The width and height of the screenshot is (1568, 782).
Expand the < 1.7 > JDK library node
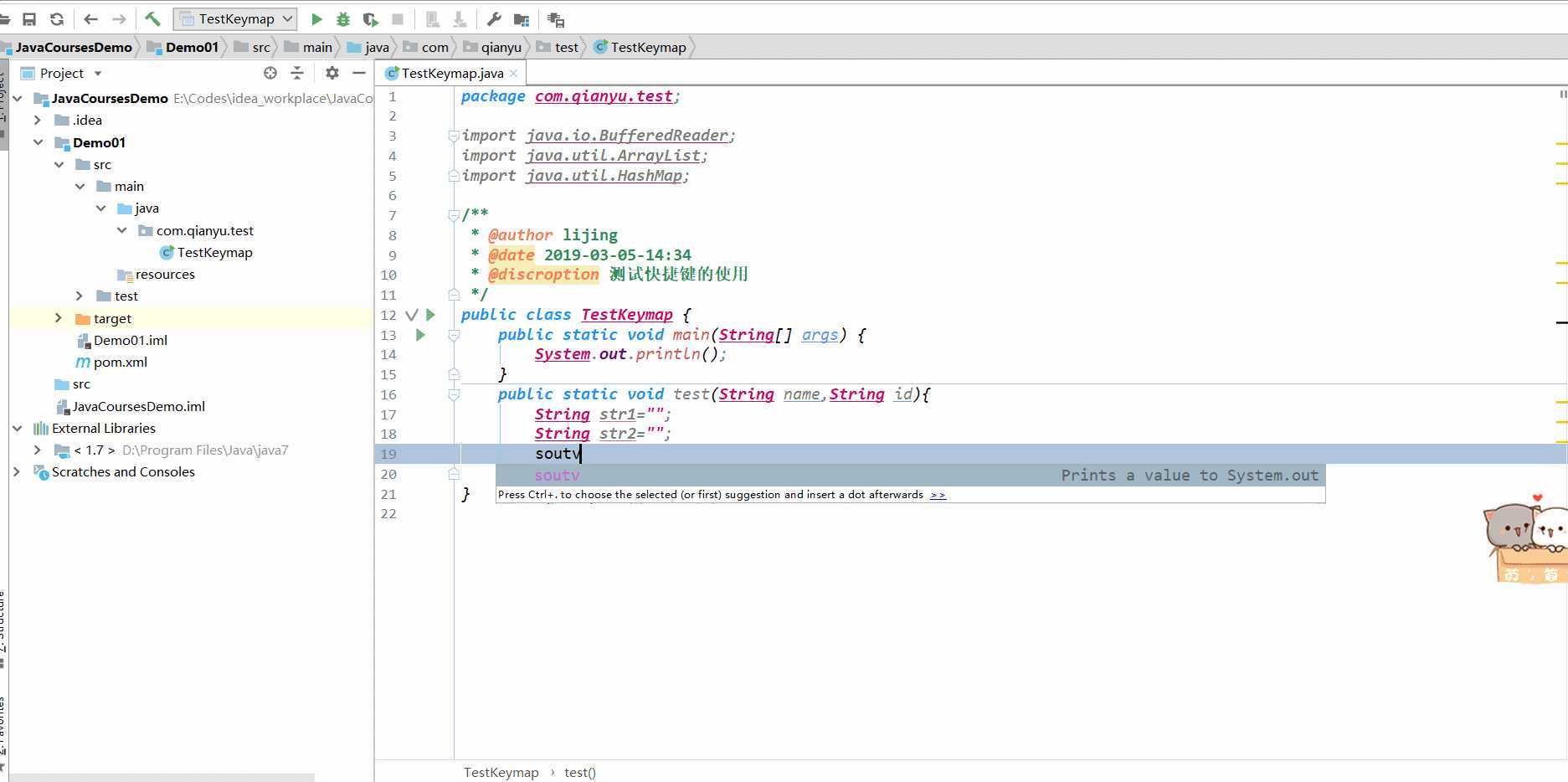(x=38, y=450)
